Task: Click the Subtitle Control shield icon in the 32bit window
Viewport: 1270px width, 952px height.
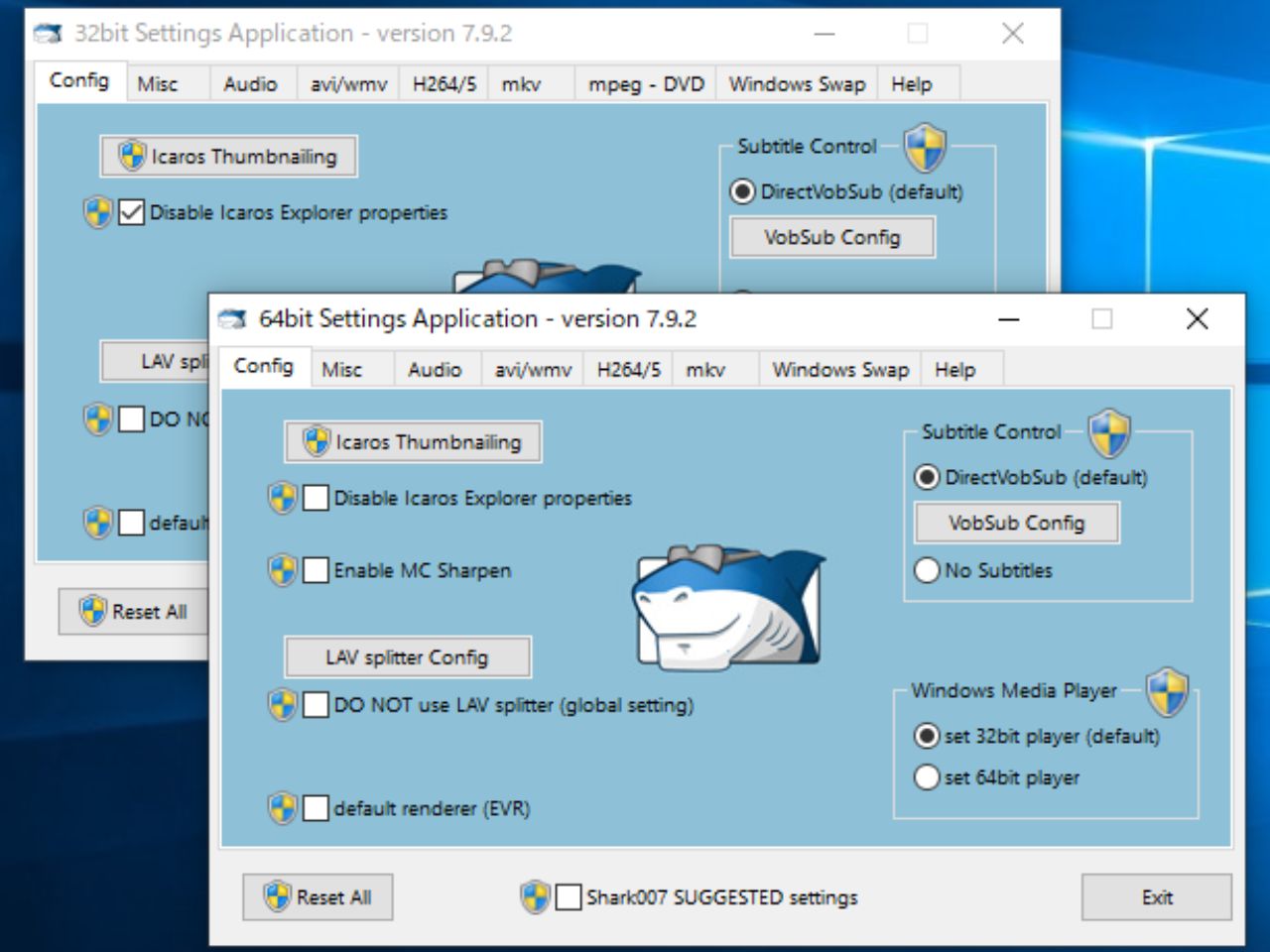Action: (x=925, y=149)
